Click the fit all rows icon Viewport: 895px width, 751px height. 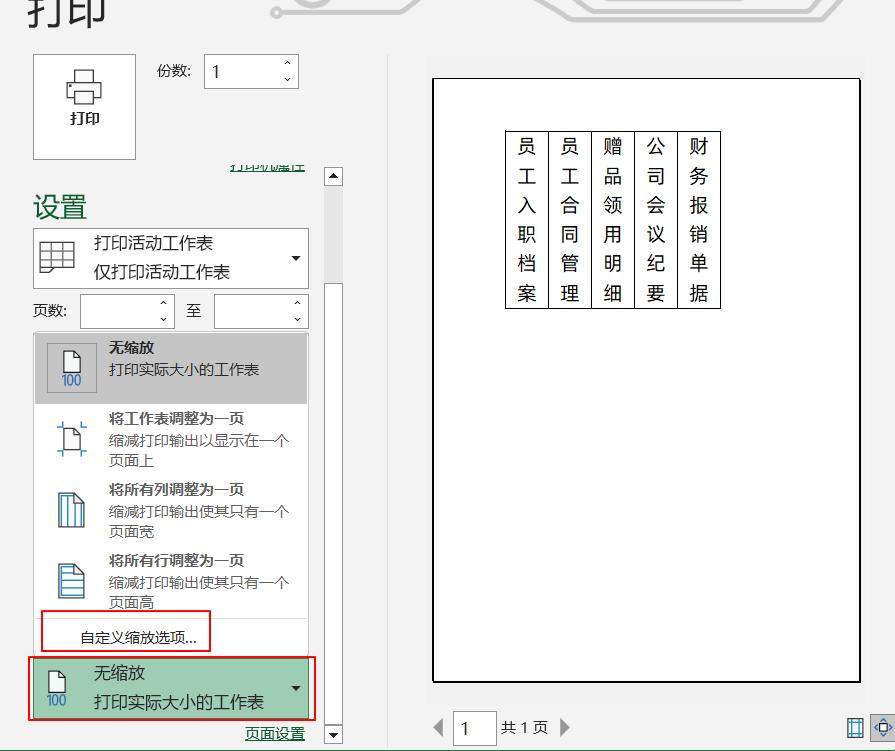point(71,581)
